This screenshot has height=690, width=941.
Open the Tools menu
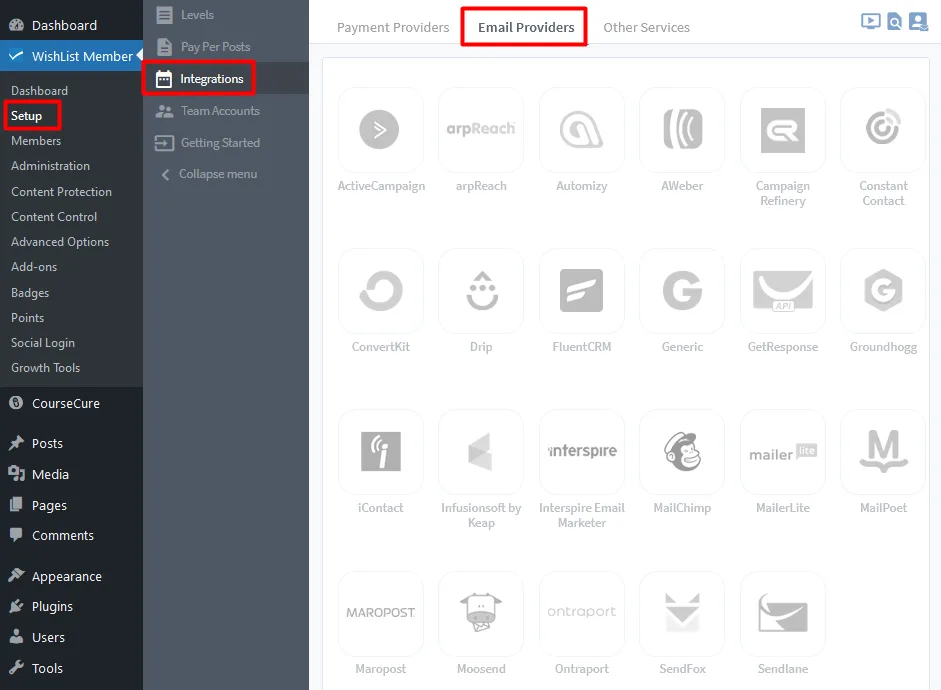point(71,668)
